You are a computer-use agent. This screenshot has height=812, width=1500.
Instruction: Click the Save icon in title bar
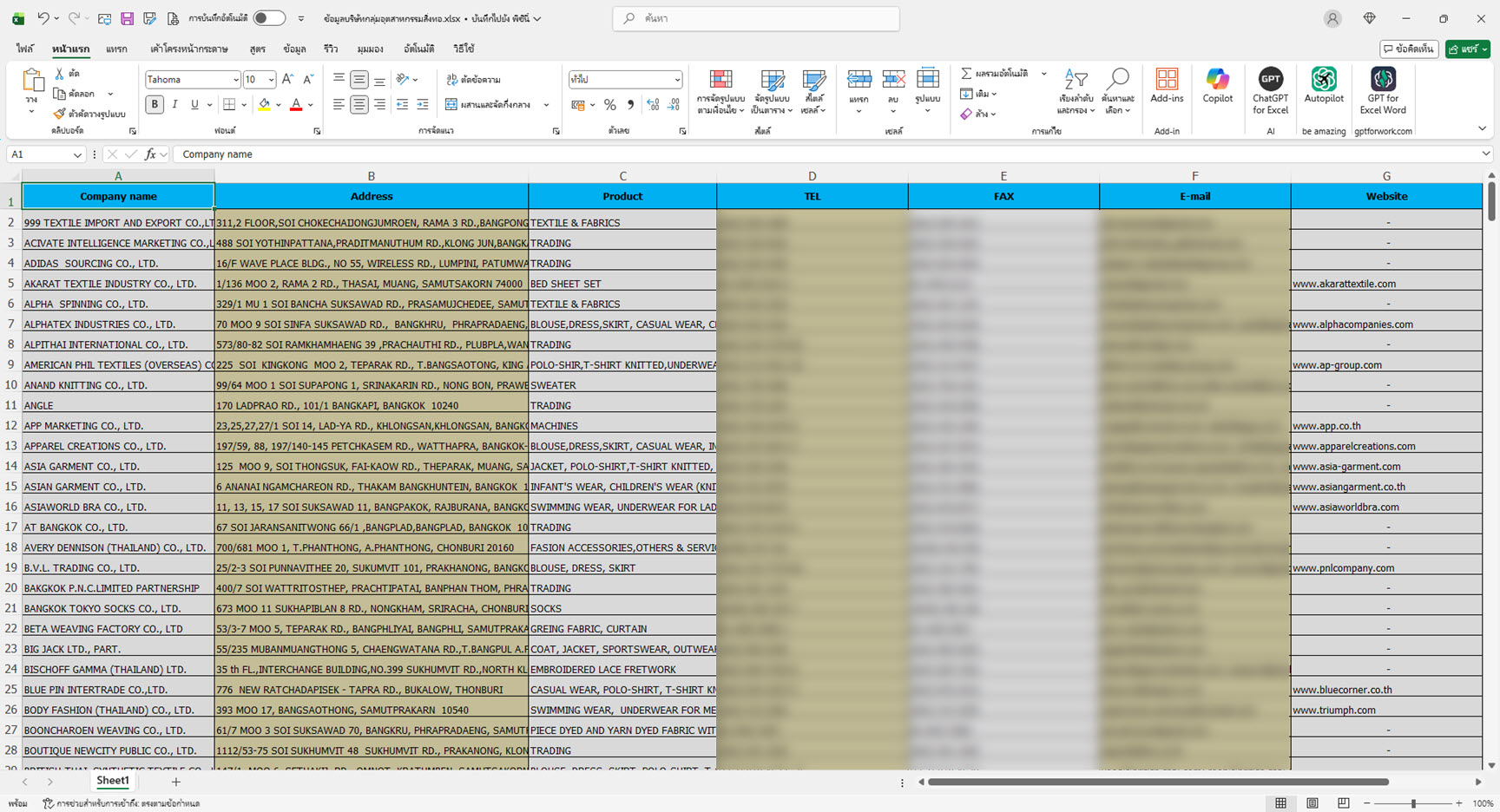point(127,18)
